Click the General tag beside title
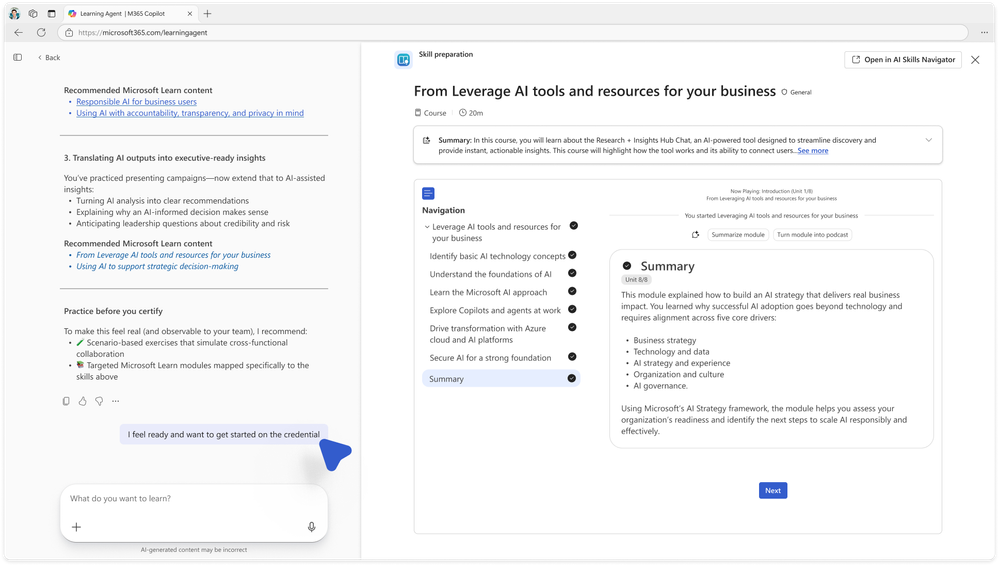 click(x=797, y=92)
